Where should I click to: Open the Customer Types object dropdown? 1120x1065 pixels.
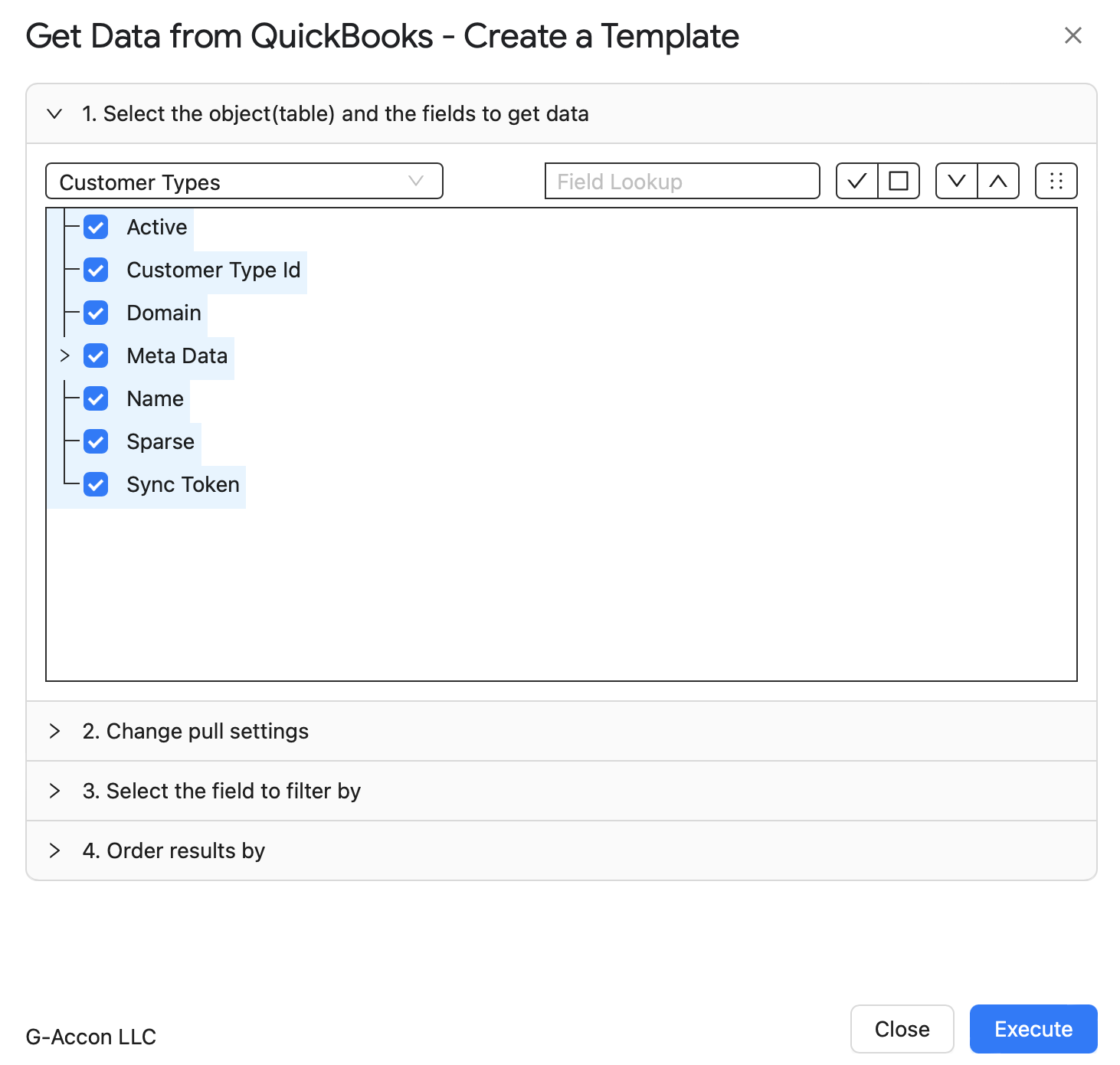coord(244,182)
